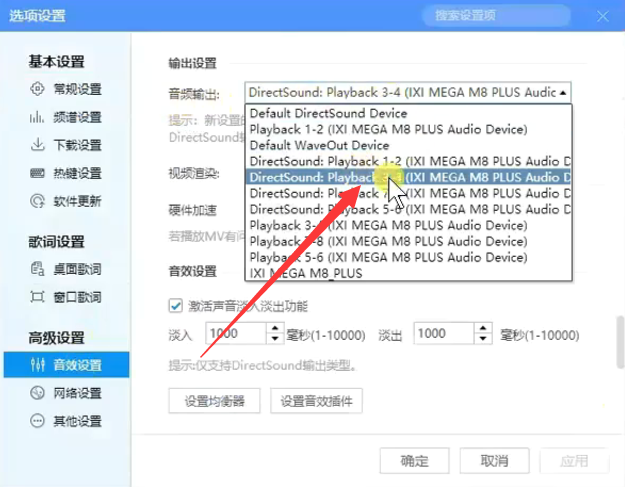Viewport: 625px width, 487px height.
Task: Click the 热键设置 keyboard icon
Action: [37, 173]
